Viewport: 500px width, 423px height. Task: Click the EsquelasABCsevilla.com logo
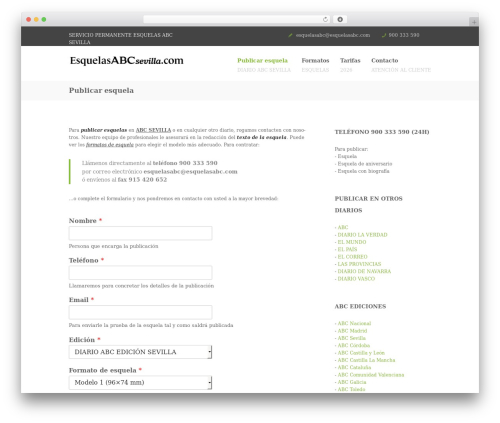[127, 61]
